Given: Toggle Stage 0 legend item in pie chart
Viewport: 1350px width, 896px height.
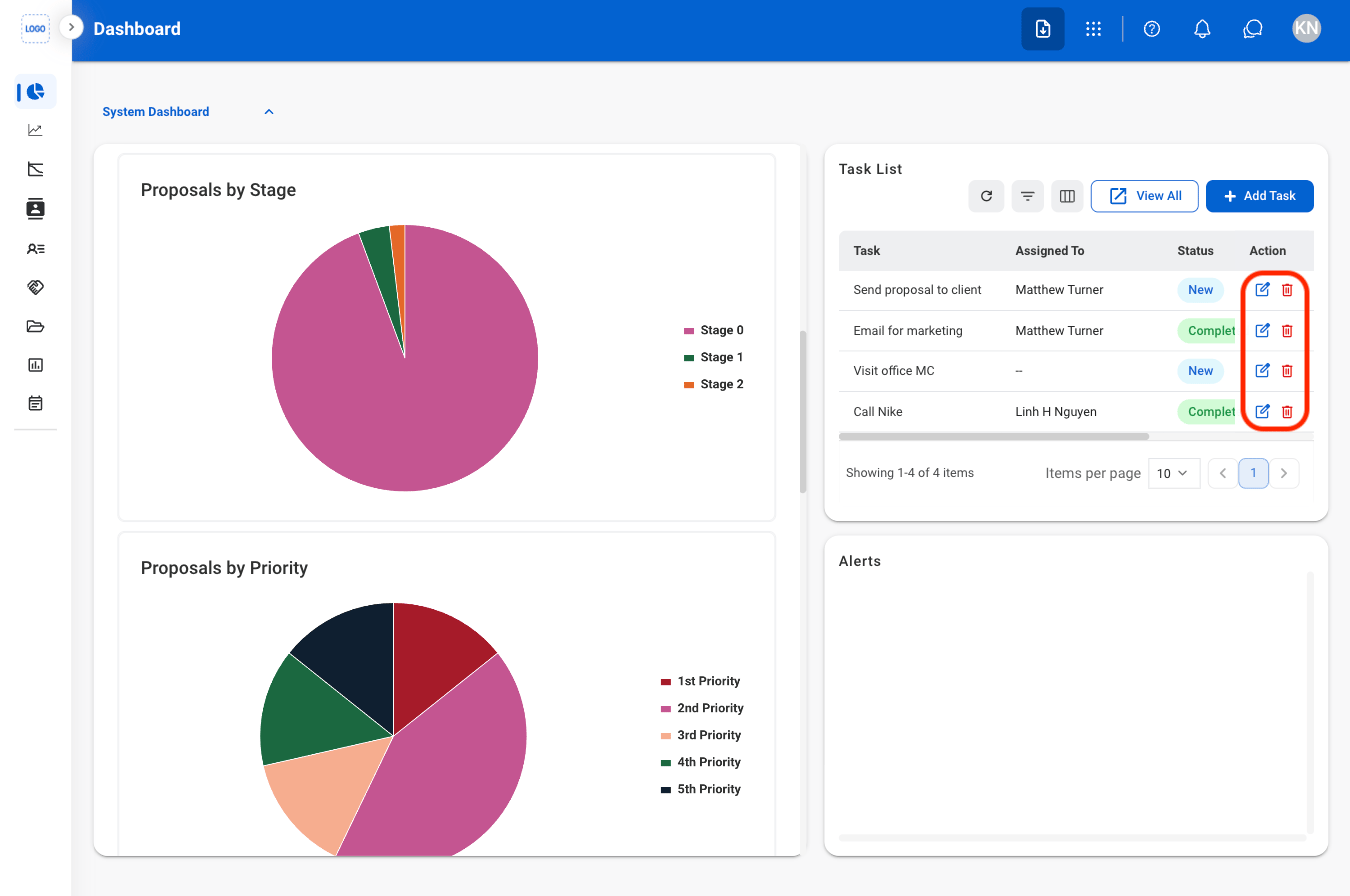Looking at the screenshot, I should (714, 330).
